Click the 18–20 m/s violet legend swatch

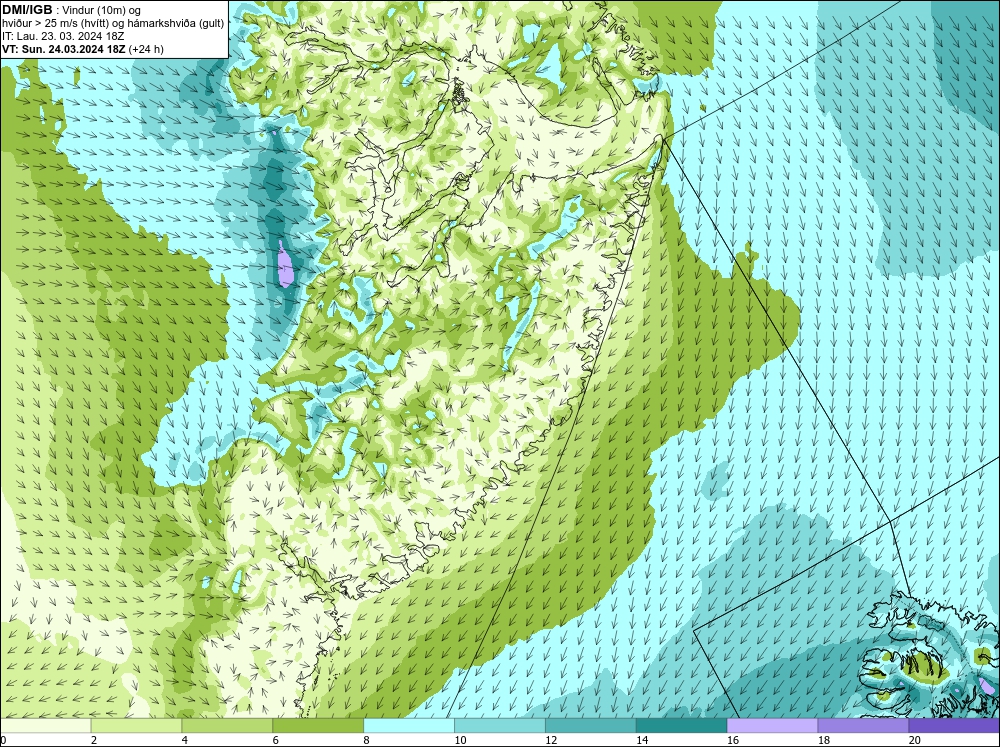[863, 726]
